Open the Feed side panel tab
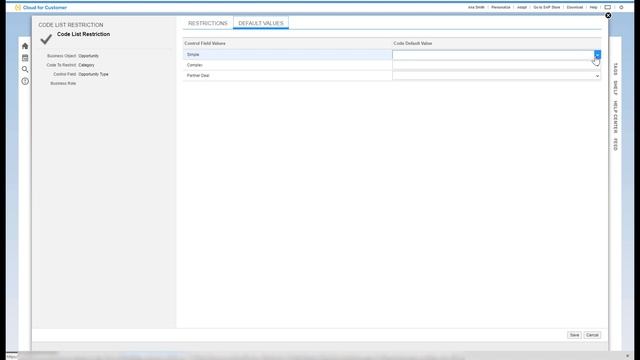 point(615,144)
